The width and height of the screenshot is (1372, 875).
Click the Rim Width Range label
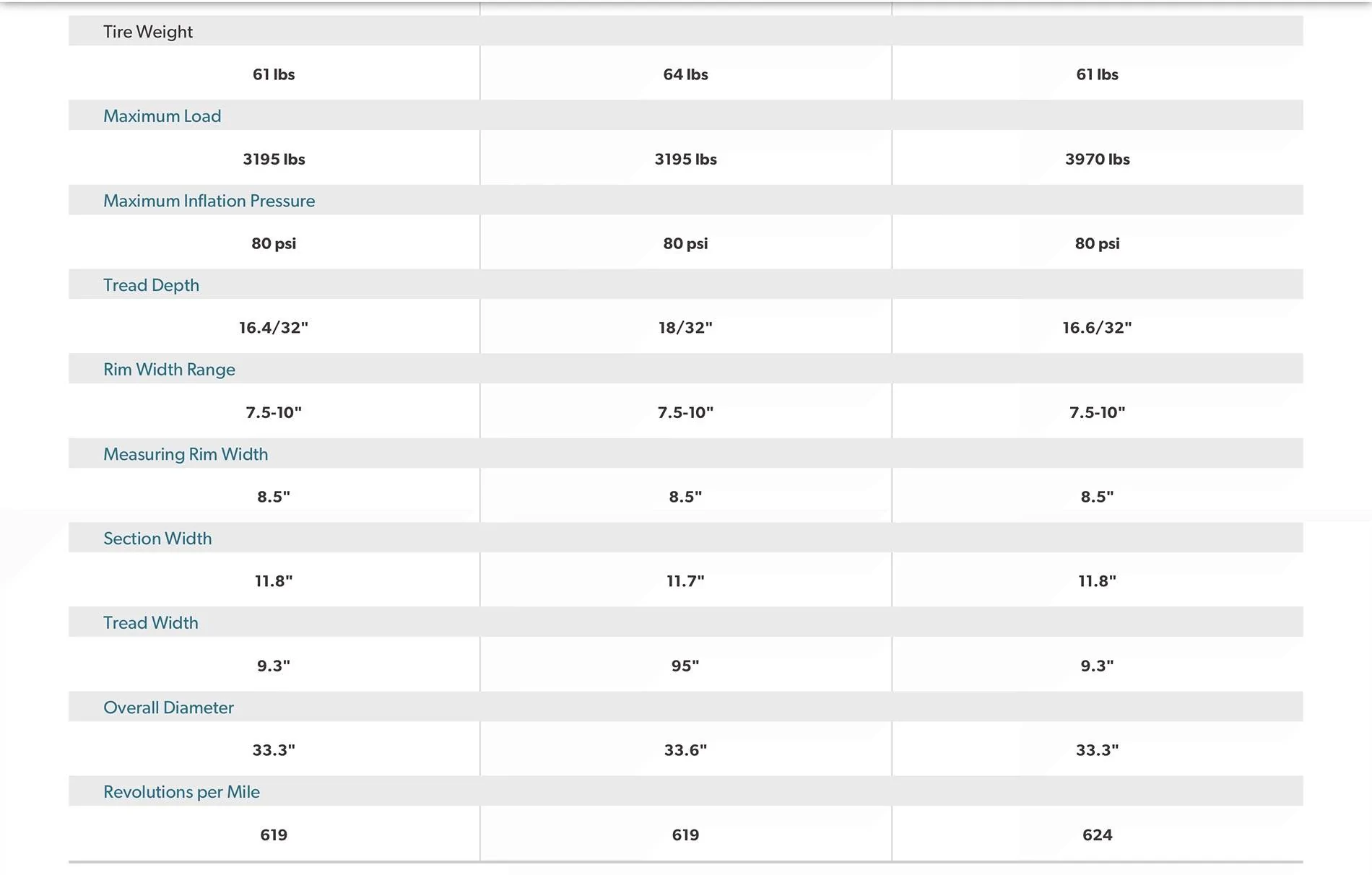[170, 370]
